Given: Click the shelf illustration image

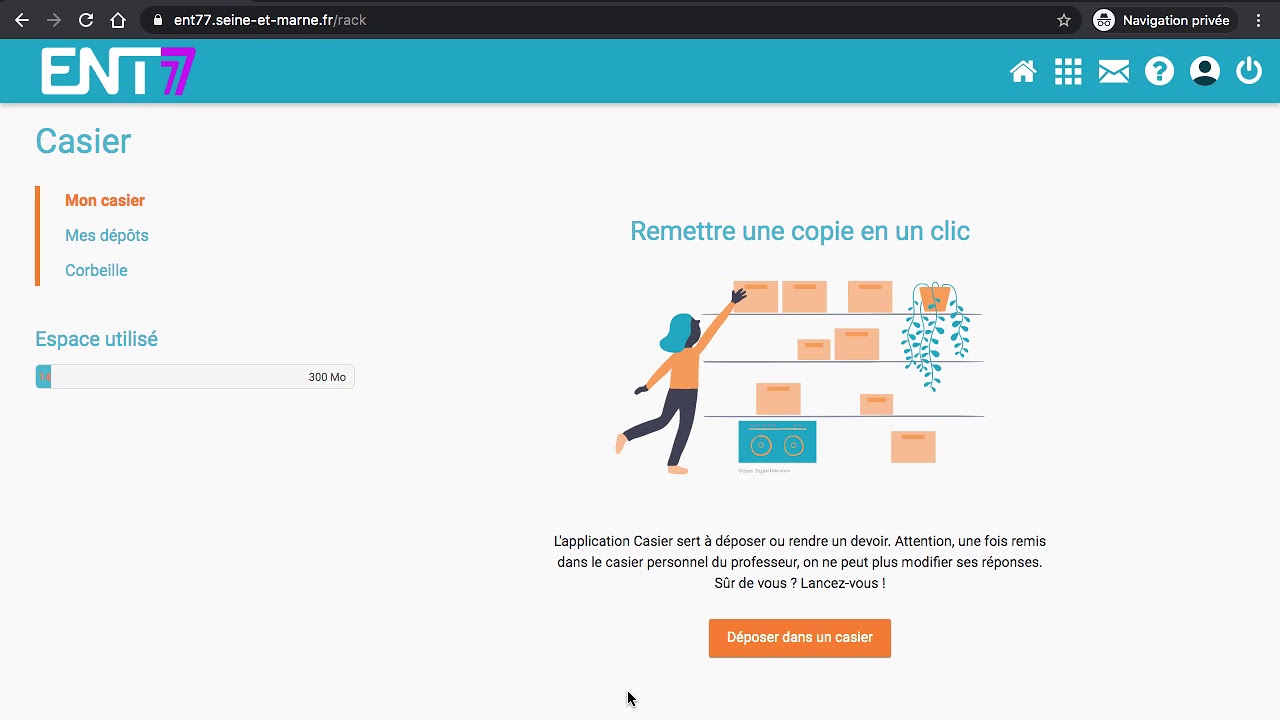Looking at the screenshot, I should [x=800, y=377].
